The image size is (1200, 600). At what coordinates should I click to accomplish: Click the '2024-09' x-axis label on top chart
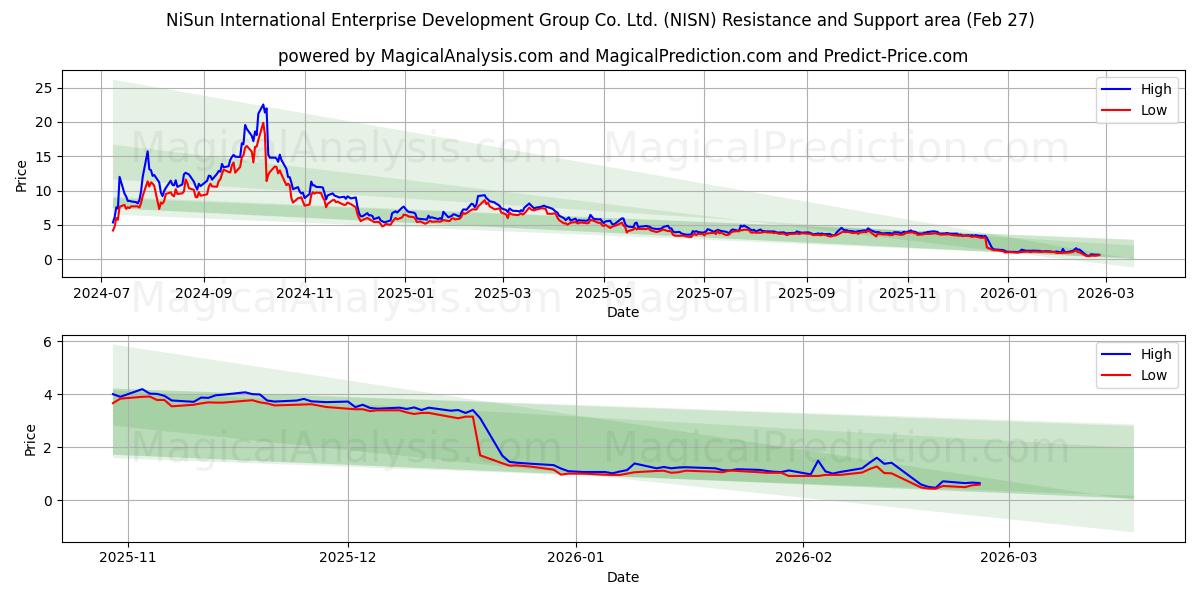point(203,294)
